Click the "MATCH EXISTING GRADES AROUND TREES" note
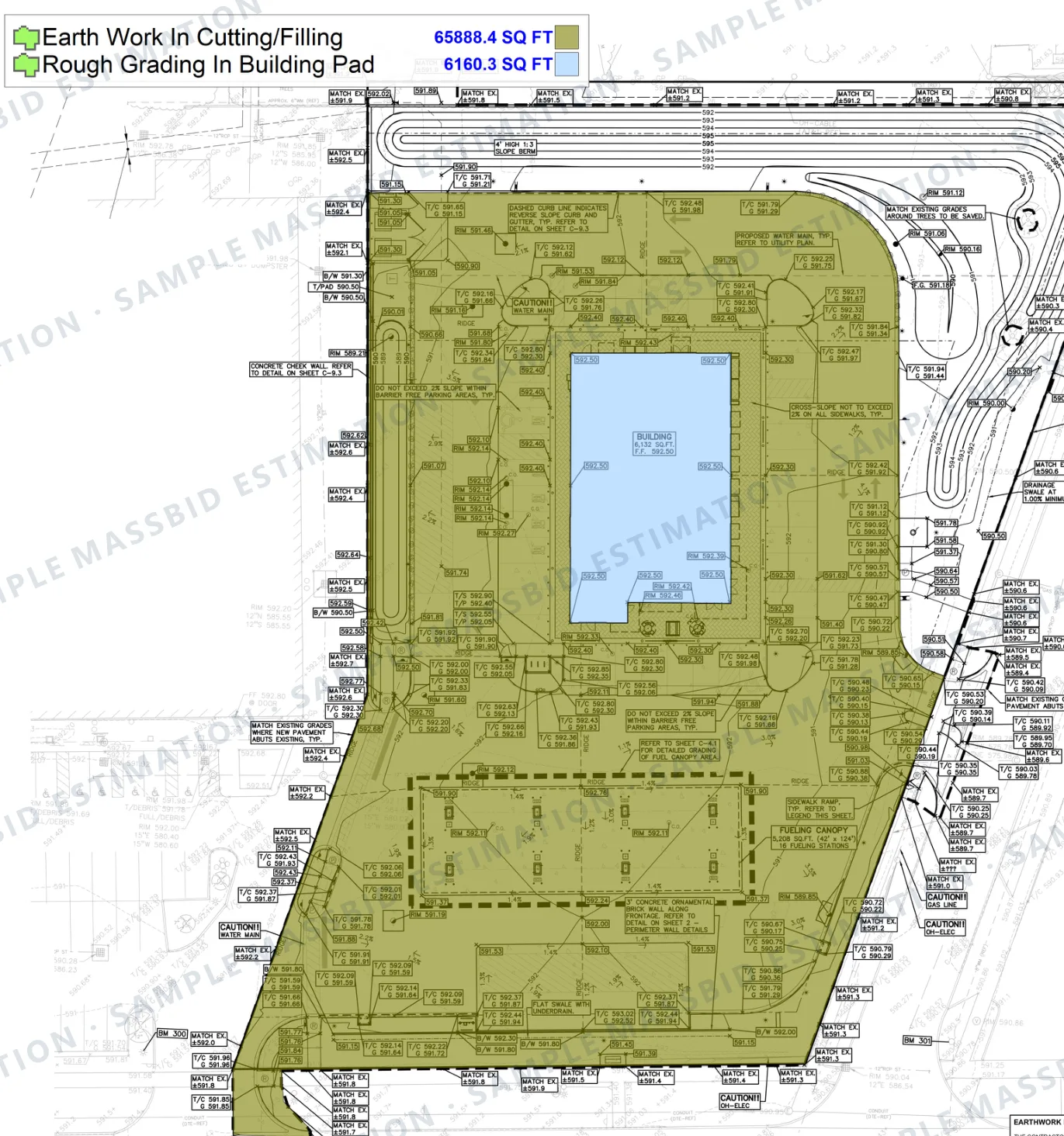Screen dimensions: 1064x1136 [935, 213]
